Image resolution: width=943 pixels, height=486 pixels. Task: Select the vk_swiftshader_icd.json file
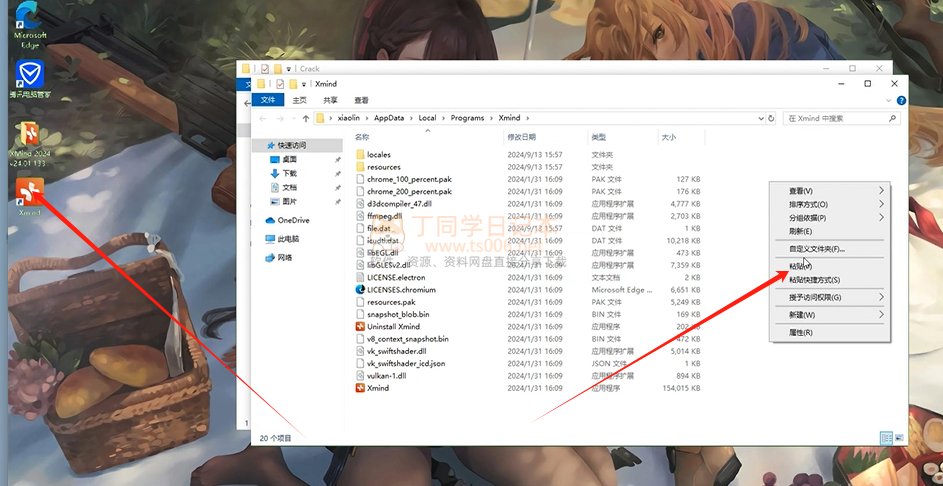(400, 363)
